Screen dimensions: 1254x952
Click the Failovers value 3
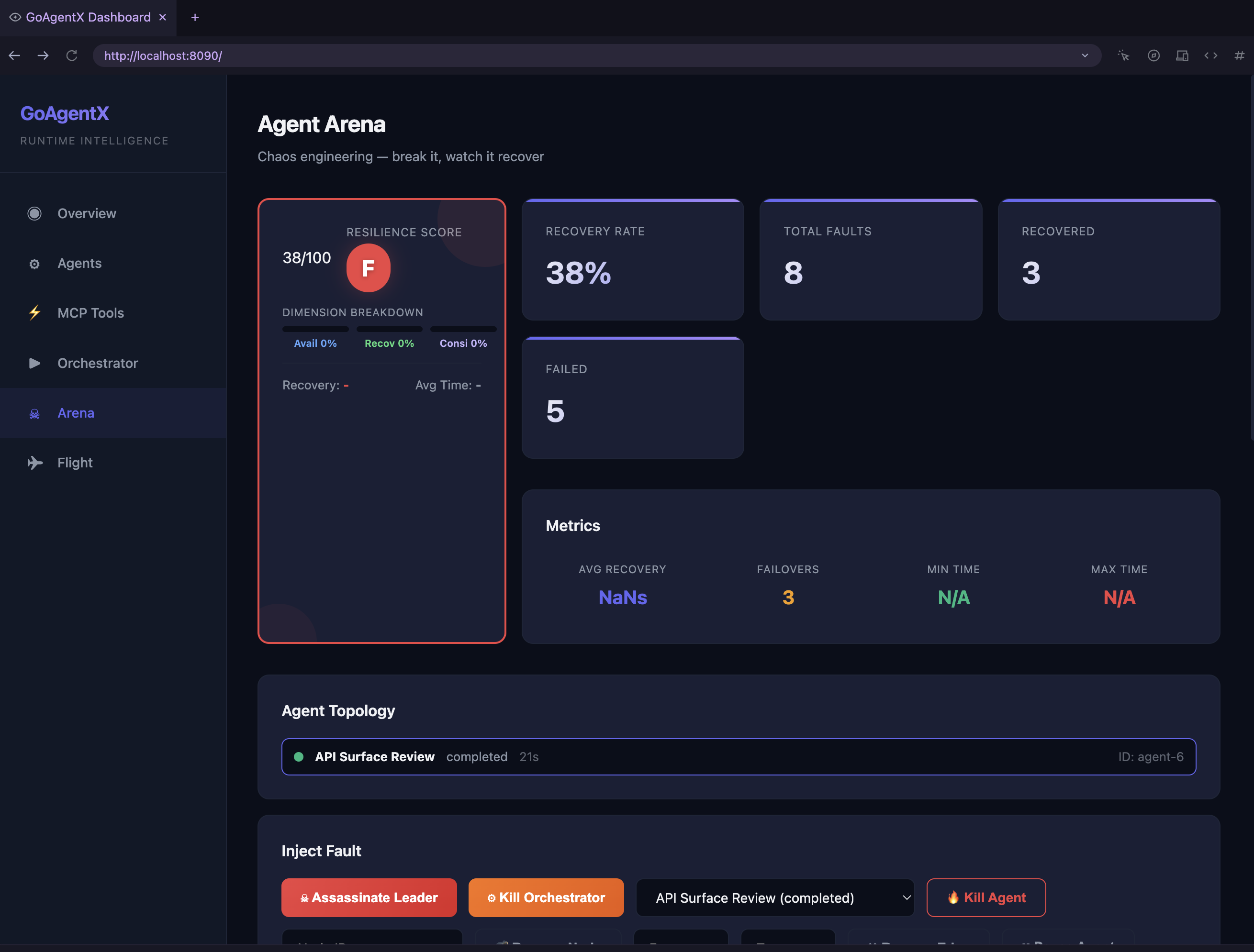(x=788, y=597)
